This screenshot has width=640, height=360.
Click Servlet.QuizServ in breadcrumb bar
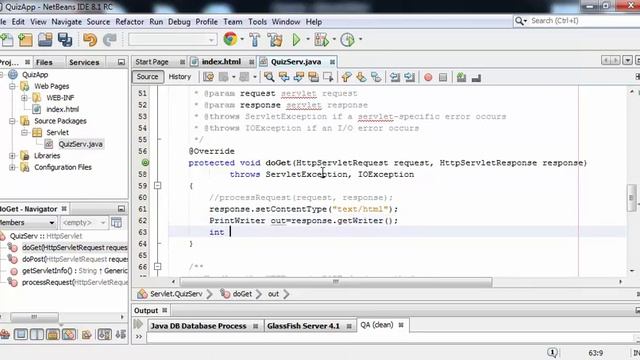[x=176, y=294]
